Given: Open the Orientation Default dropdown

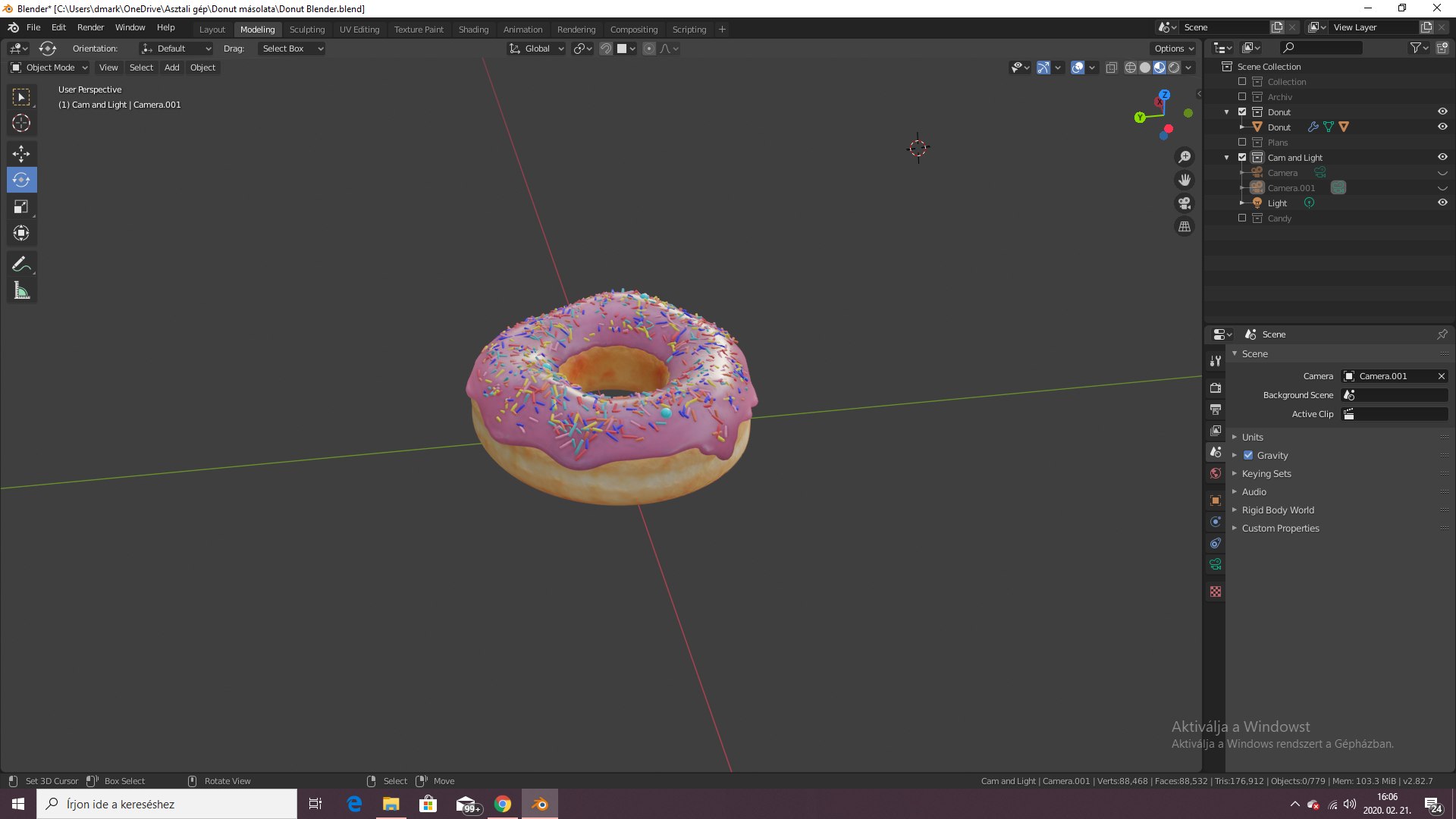Looking at the screenshot, I should pos(176,49).
